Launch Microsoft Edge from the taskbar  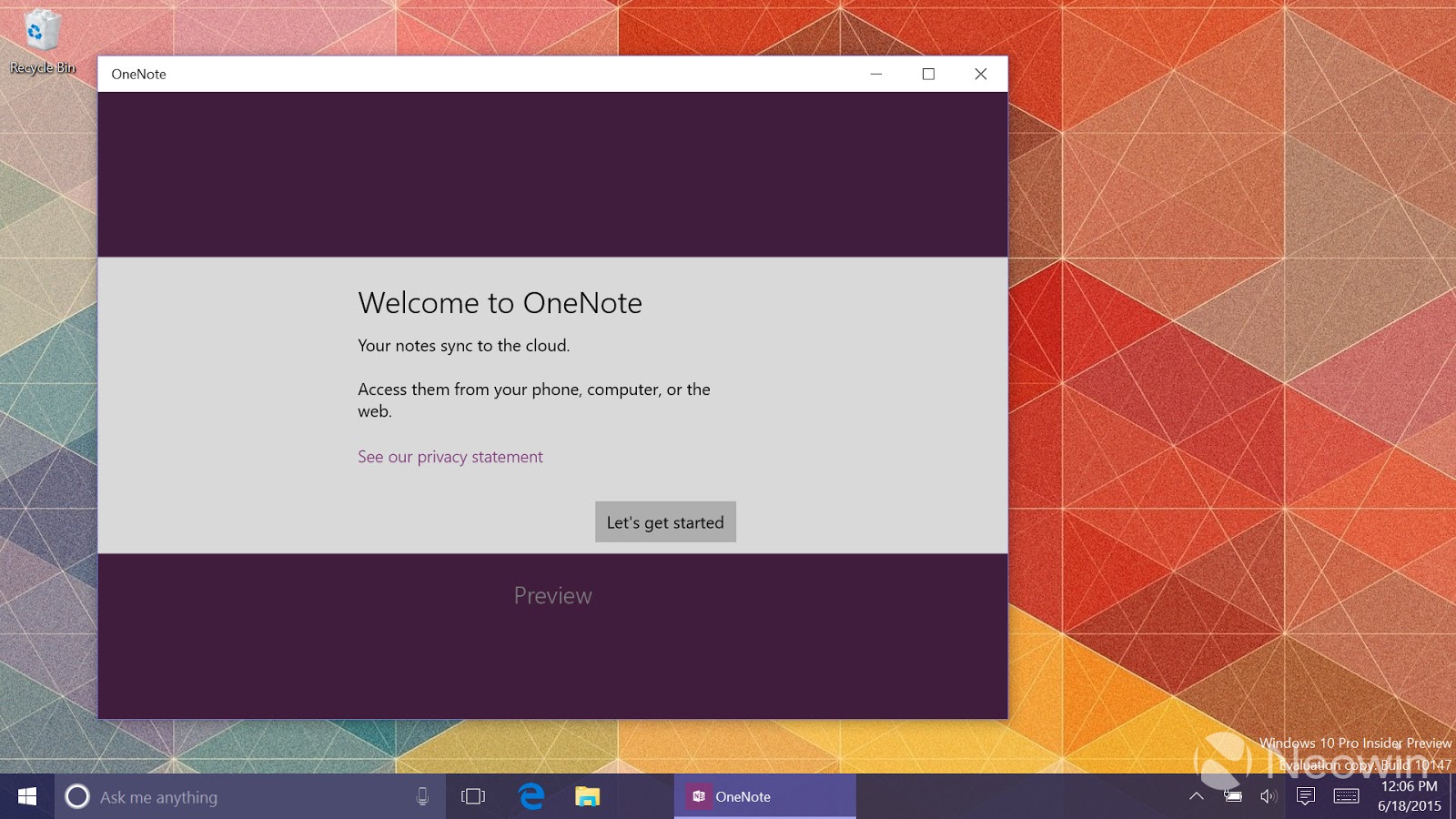(531, 797)
